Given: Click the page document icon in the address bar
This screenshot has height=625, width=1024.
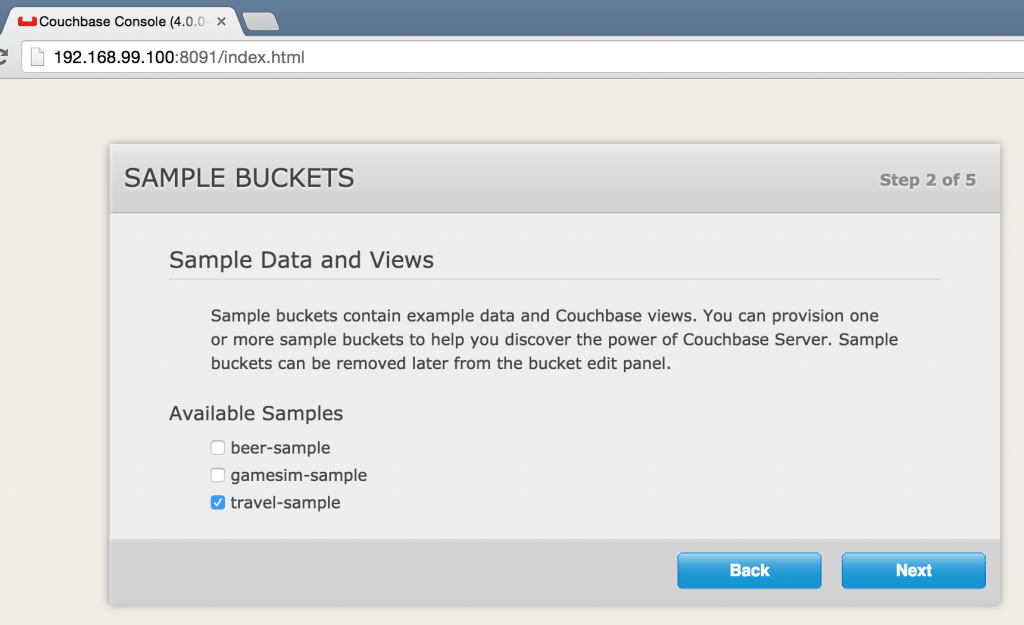Looking at the screenshot, I should 37,56.
